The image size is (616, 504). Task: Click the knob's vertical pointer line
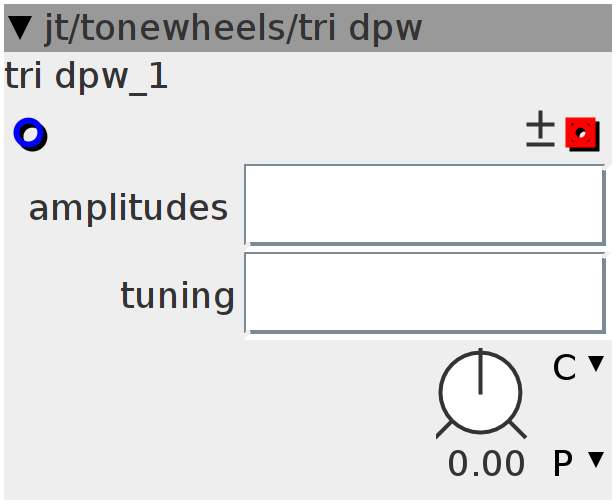(x=480, y=371)
